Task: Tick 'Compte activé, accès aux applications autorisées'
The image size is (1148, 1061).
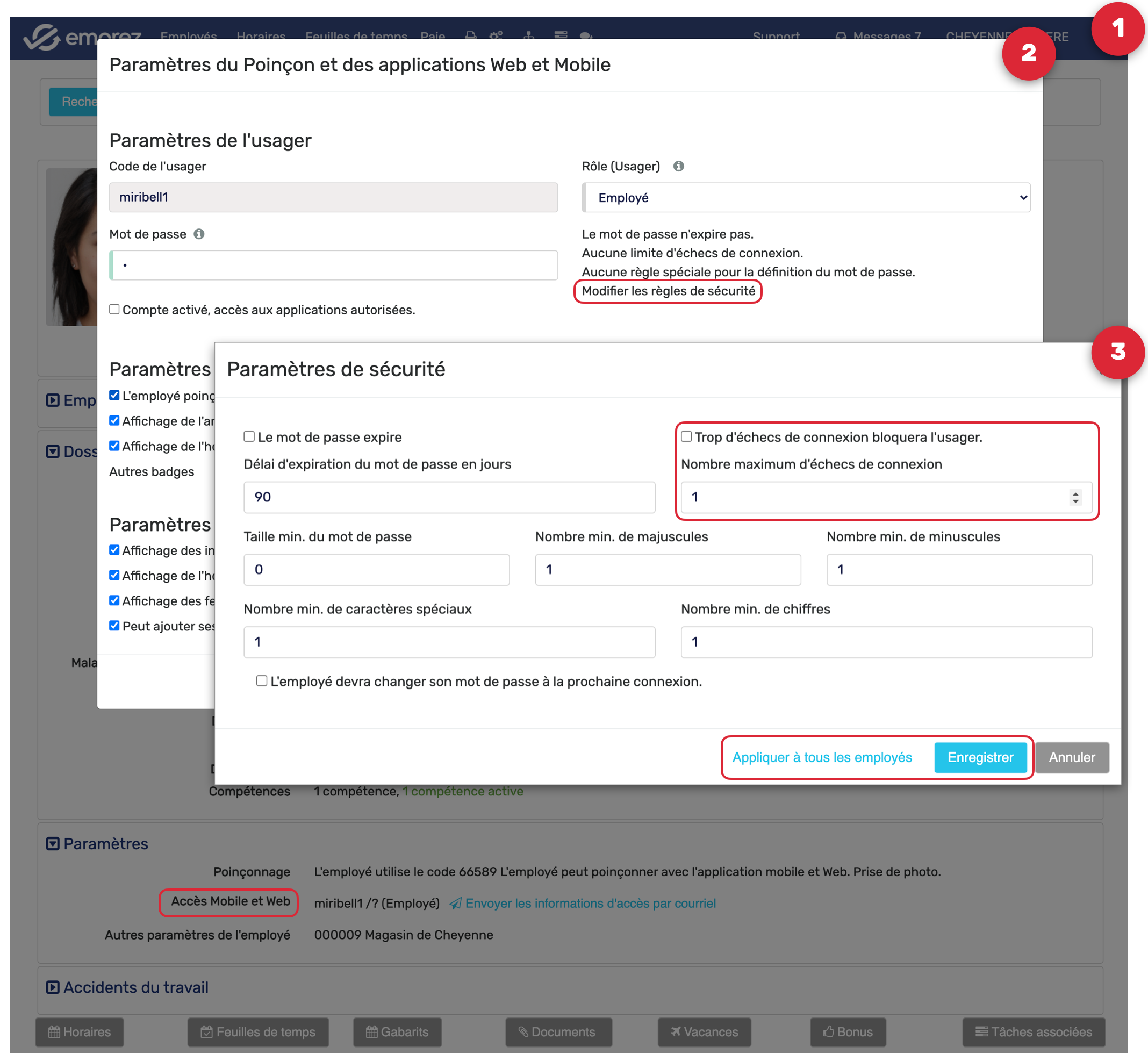Action: (115, 310)
